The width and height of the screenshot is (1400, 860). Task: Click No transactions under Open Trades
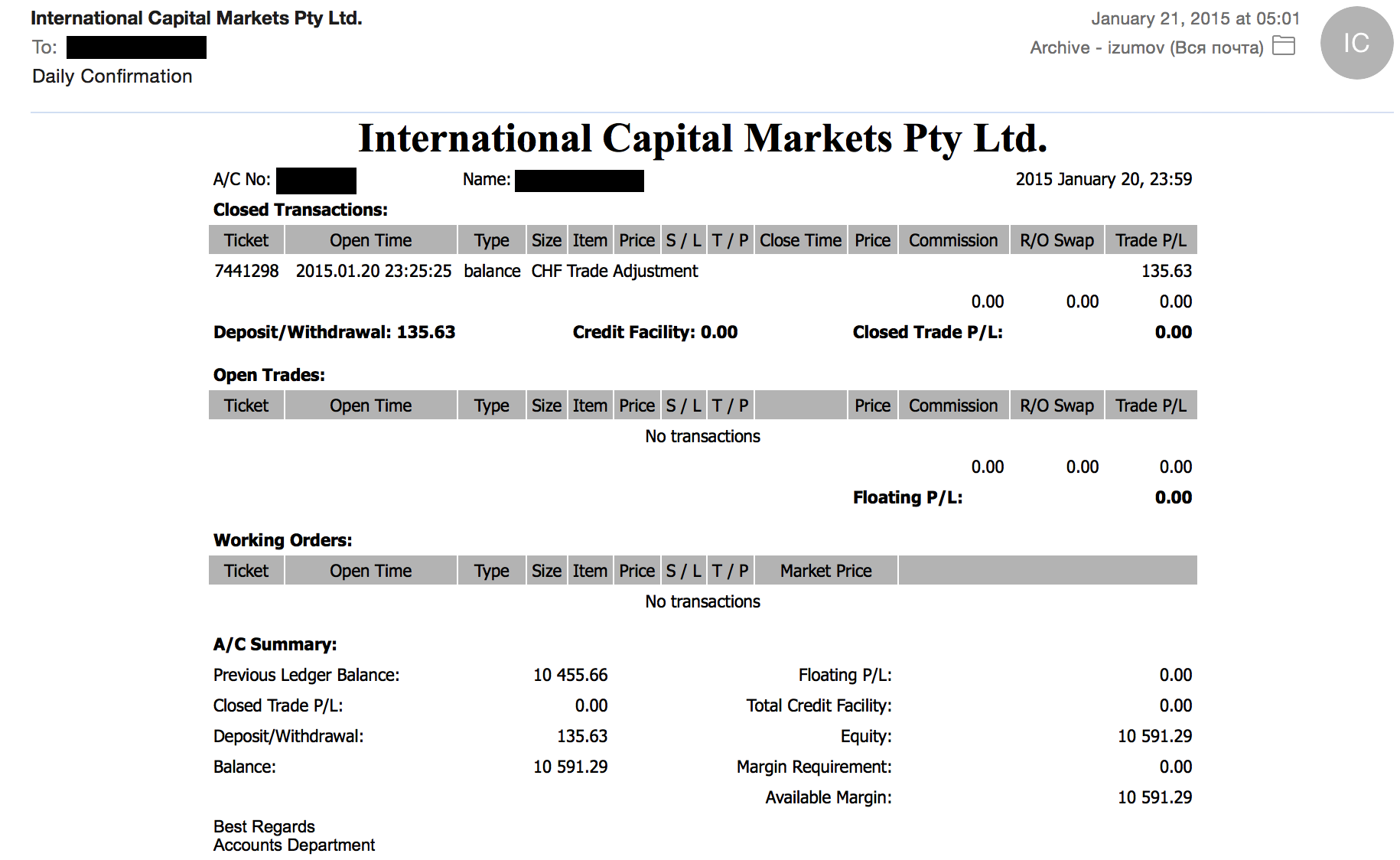[x=702, y=436]
